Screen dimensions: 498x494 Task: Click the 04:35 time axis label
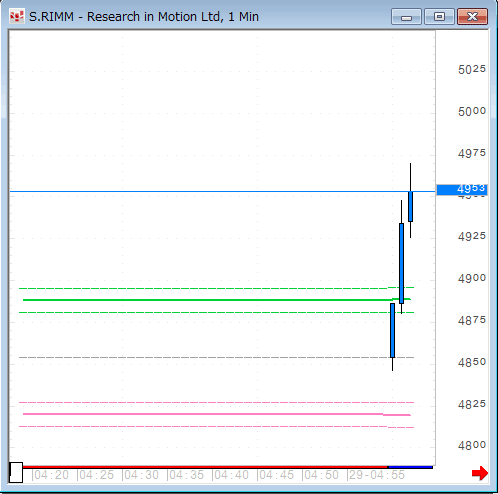click(185, 475)
